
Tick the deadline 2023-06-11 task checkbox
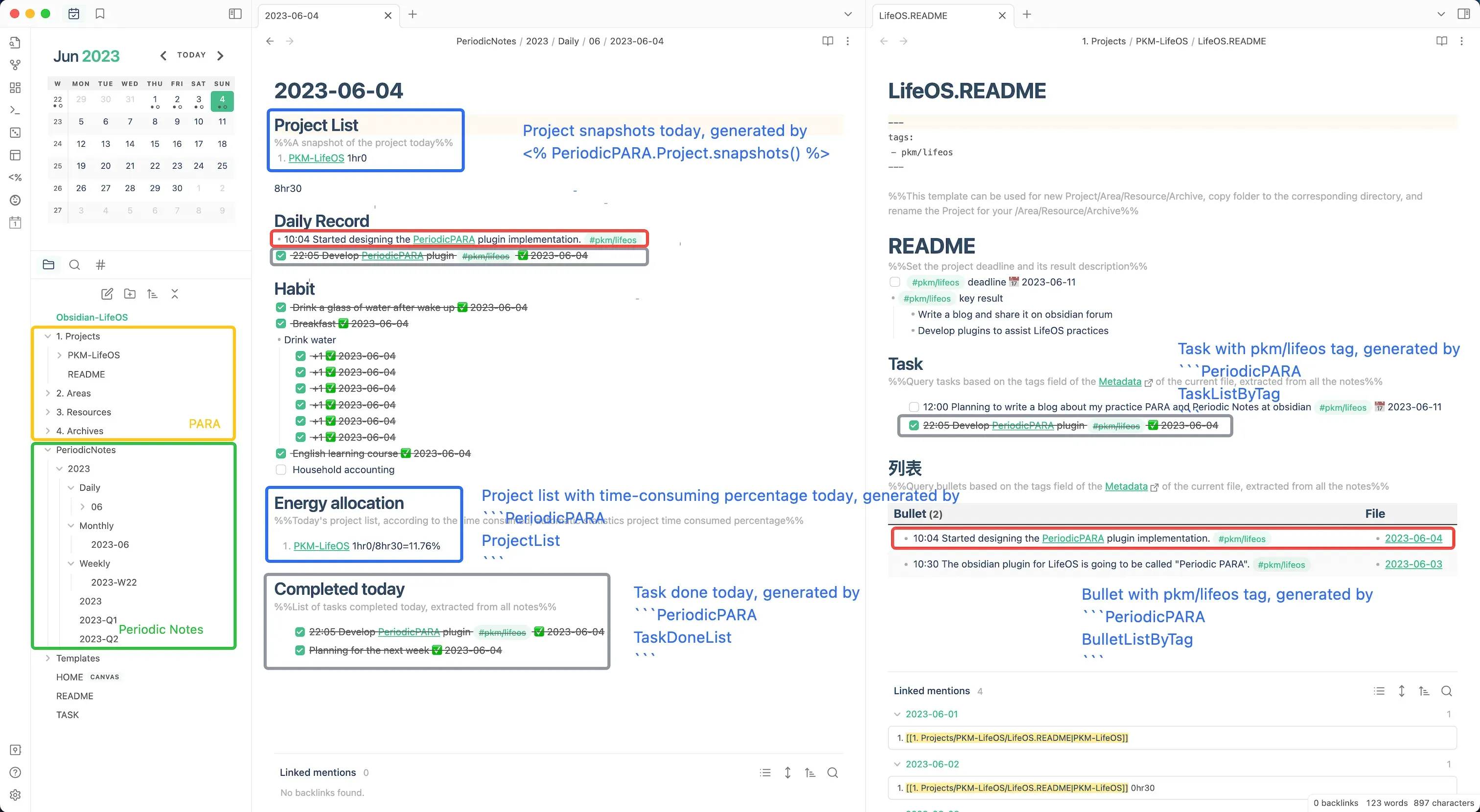point(895,282)
